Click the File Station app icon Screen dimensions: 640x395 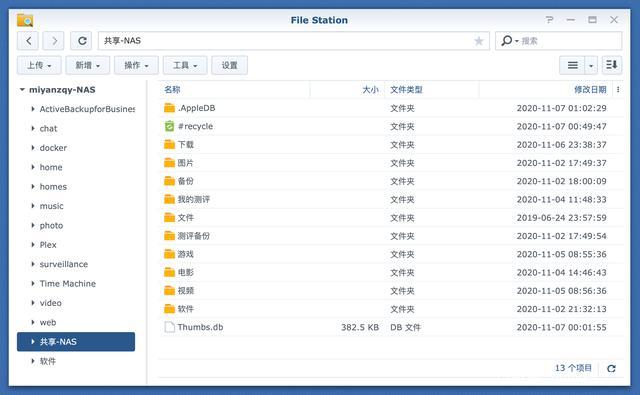pos(25,20)
